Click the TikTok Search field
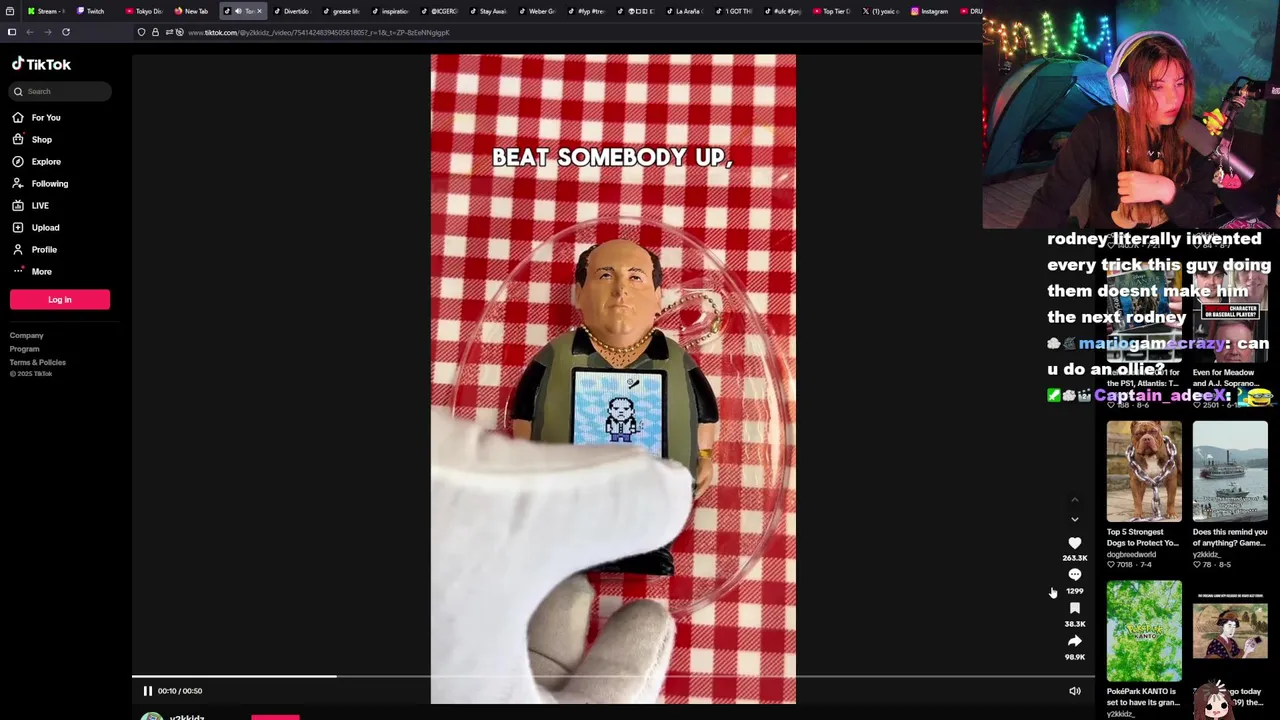The image size is (1280, 720). tap(61, 91)
